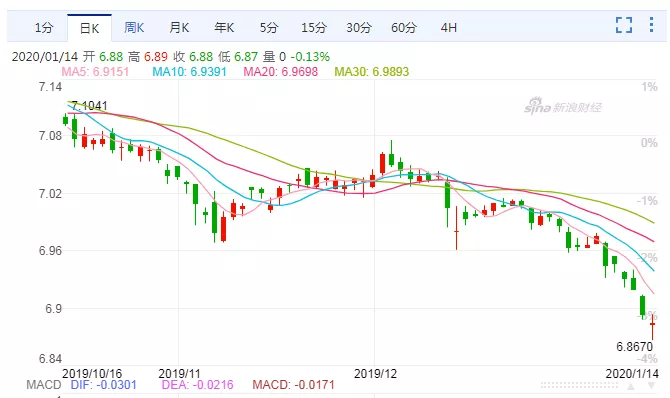This screenshot has height=398, width=670.
Task: Select the 月K monthly candlestick tab
Action: click(x=179, y=28)
